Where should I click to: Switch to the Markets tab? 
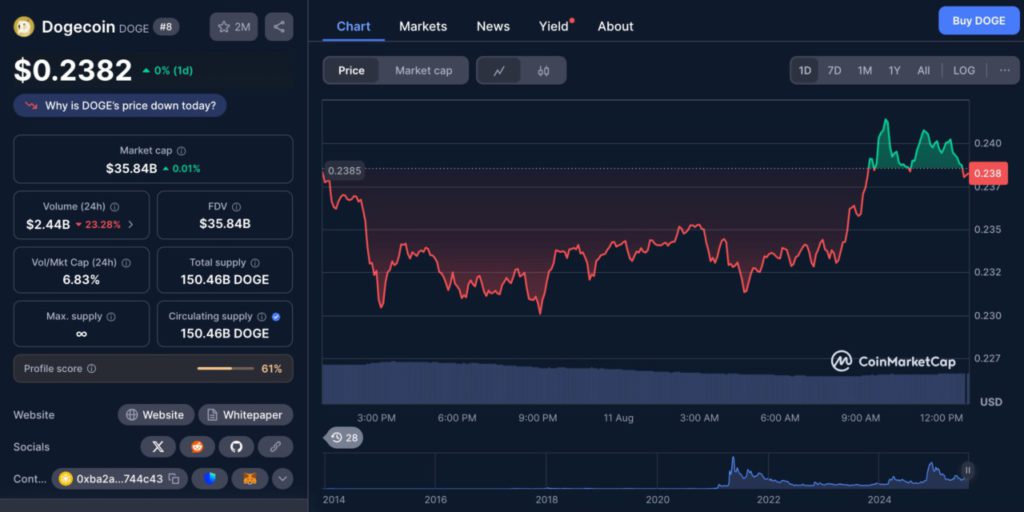pos(423,26)
